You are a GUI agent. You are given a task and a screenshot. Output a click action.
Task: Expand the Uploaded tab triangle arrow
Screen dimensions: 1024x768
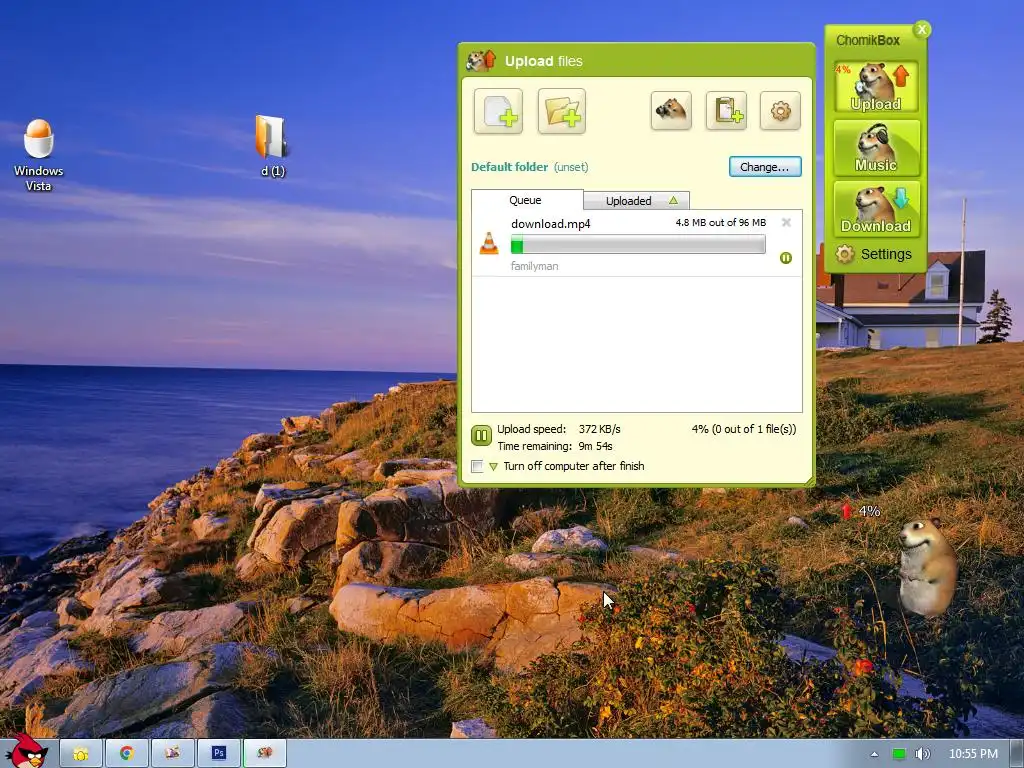pos(673,200)
